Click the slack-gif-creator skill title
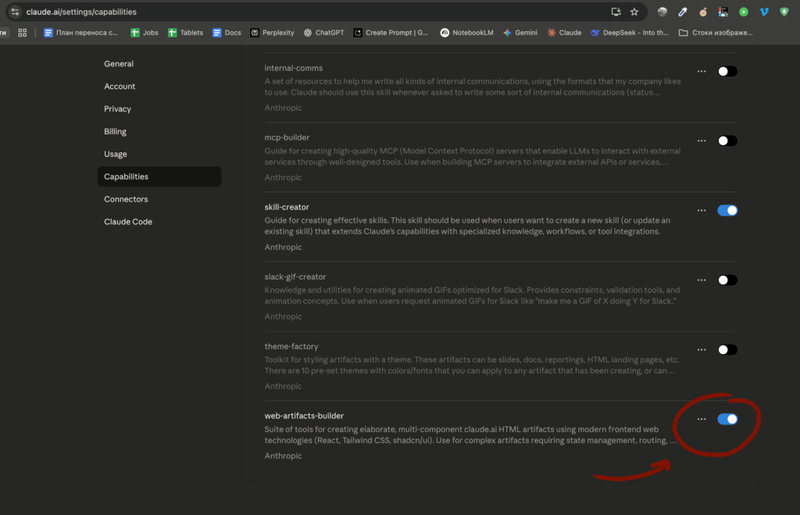This screenshot has height=515, width=800. point(295,277)
